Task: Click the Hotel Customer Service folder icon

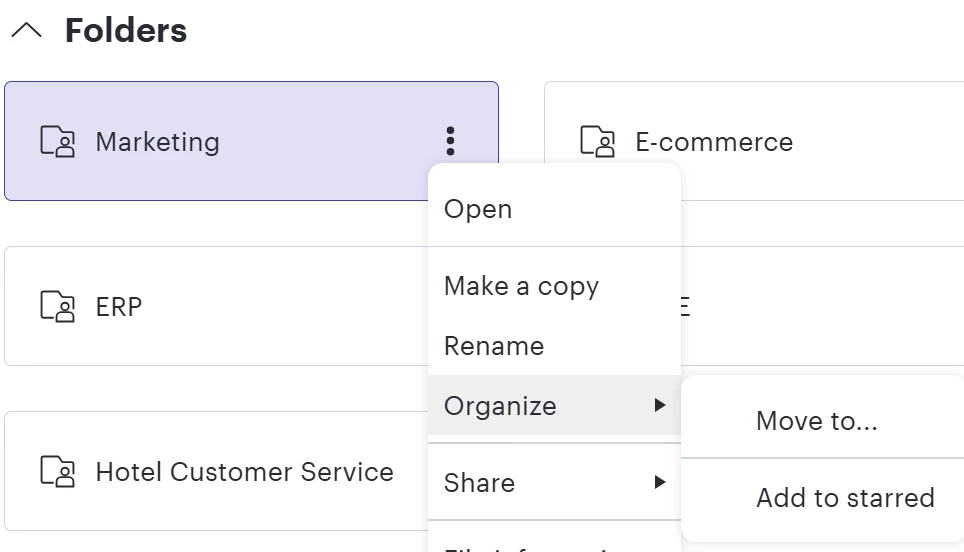Action: pos(58,471)
